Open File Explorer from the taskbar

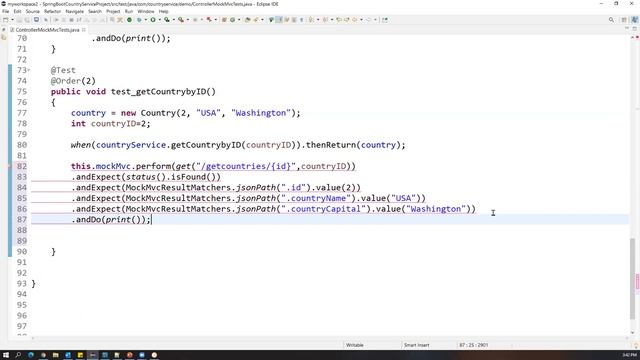[x=55, y=355]
